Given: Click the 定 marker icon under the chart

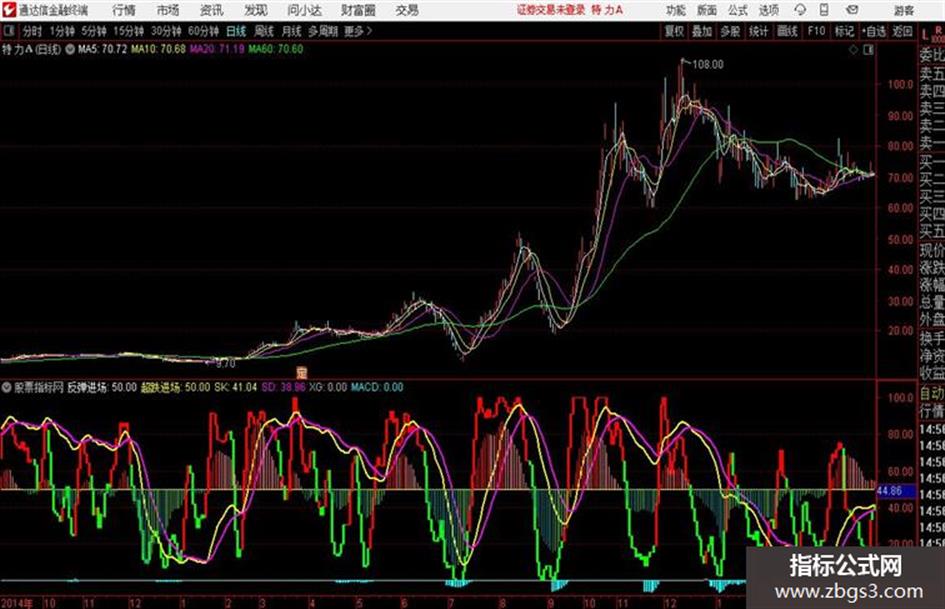Looking at the screenshot, I should pos(301,373).
